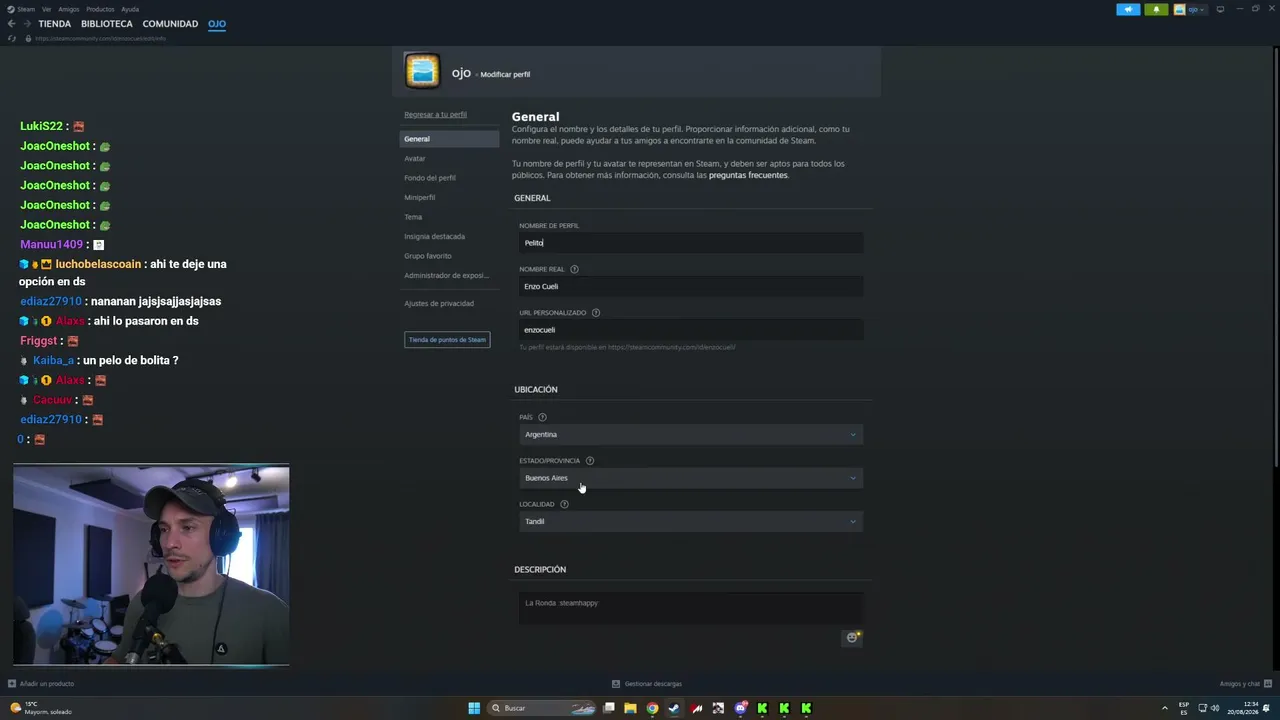The width and height of the screenshot is (1280, 720).
Task: Select Fondo del perfil in the sidebar
Action: [430, 178]
